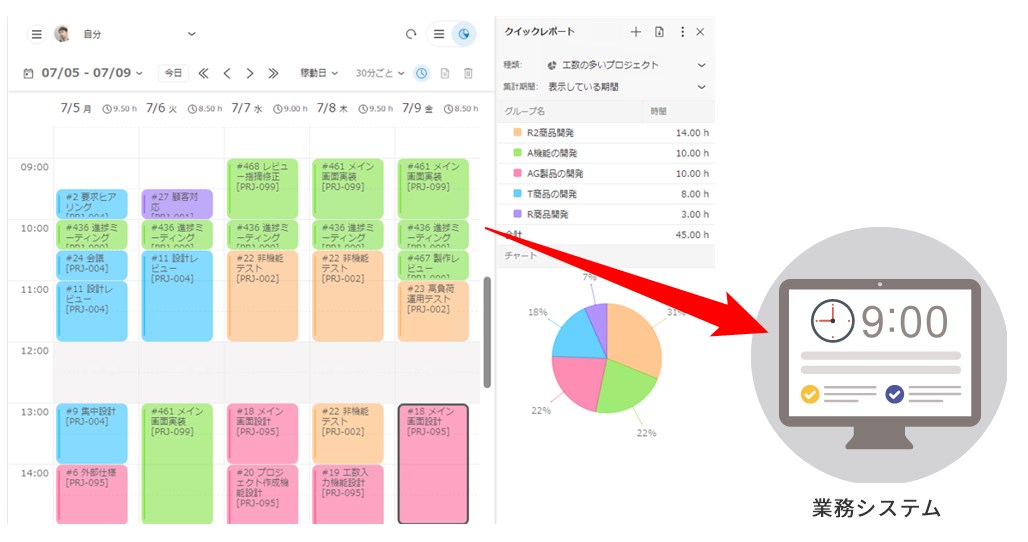
Task: Toggle the clock time display button
Action: click(422, 73)
